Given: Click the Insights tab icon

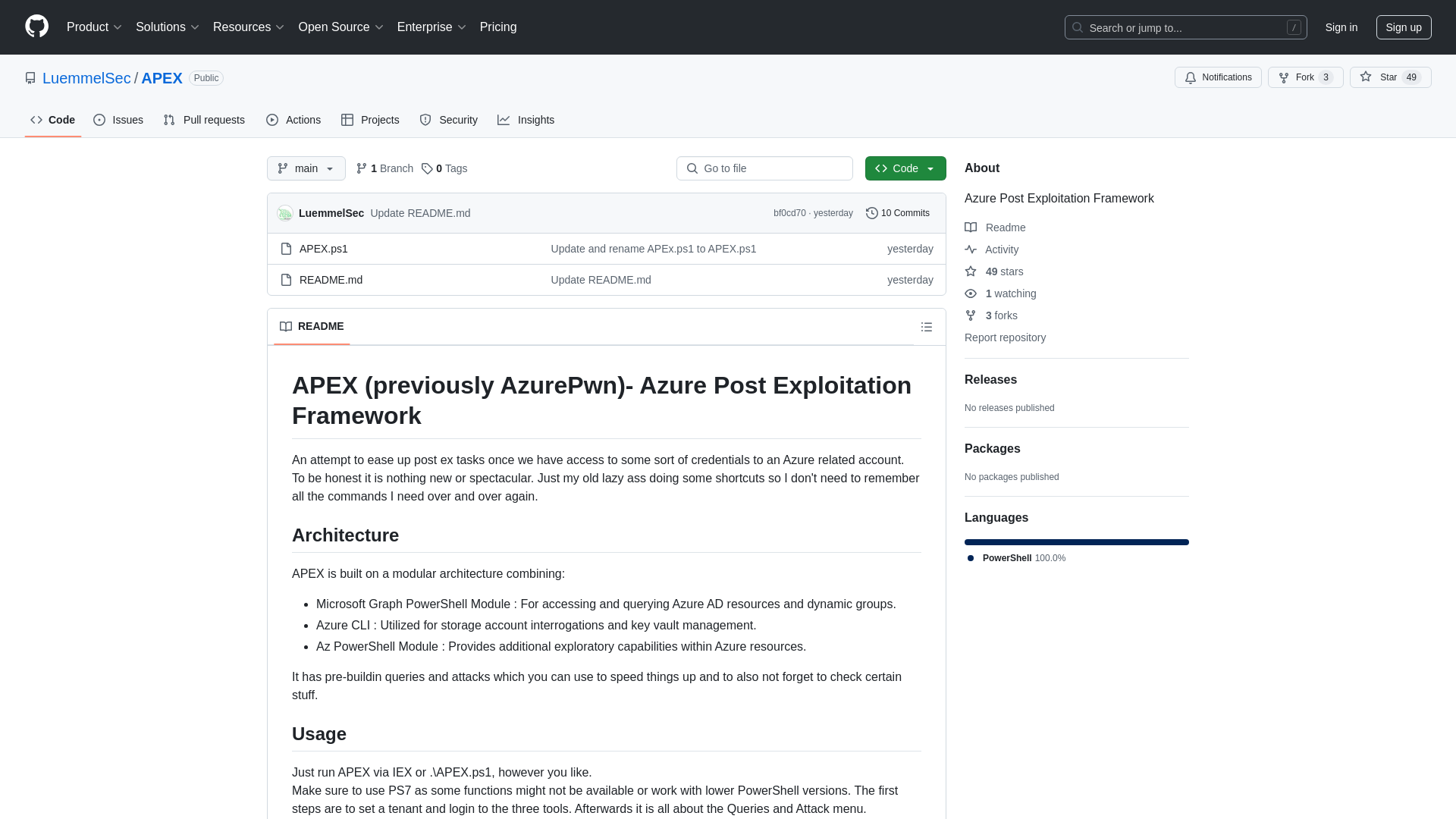Looking at the screenshot, I should pyautogui.click(x=503, y=120).
